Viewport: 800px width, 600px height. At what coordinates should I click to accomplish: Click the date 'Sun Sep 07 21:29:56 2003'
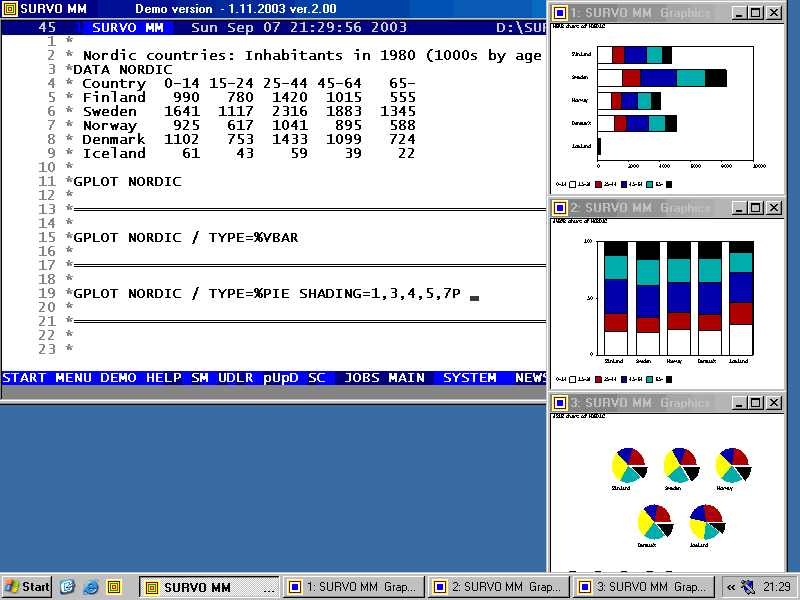click(x=298, y=28)
